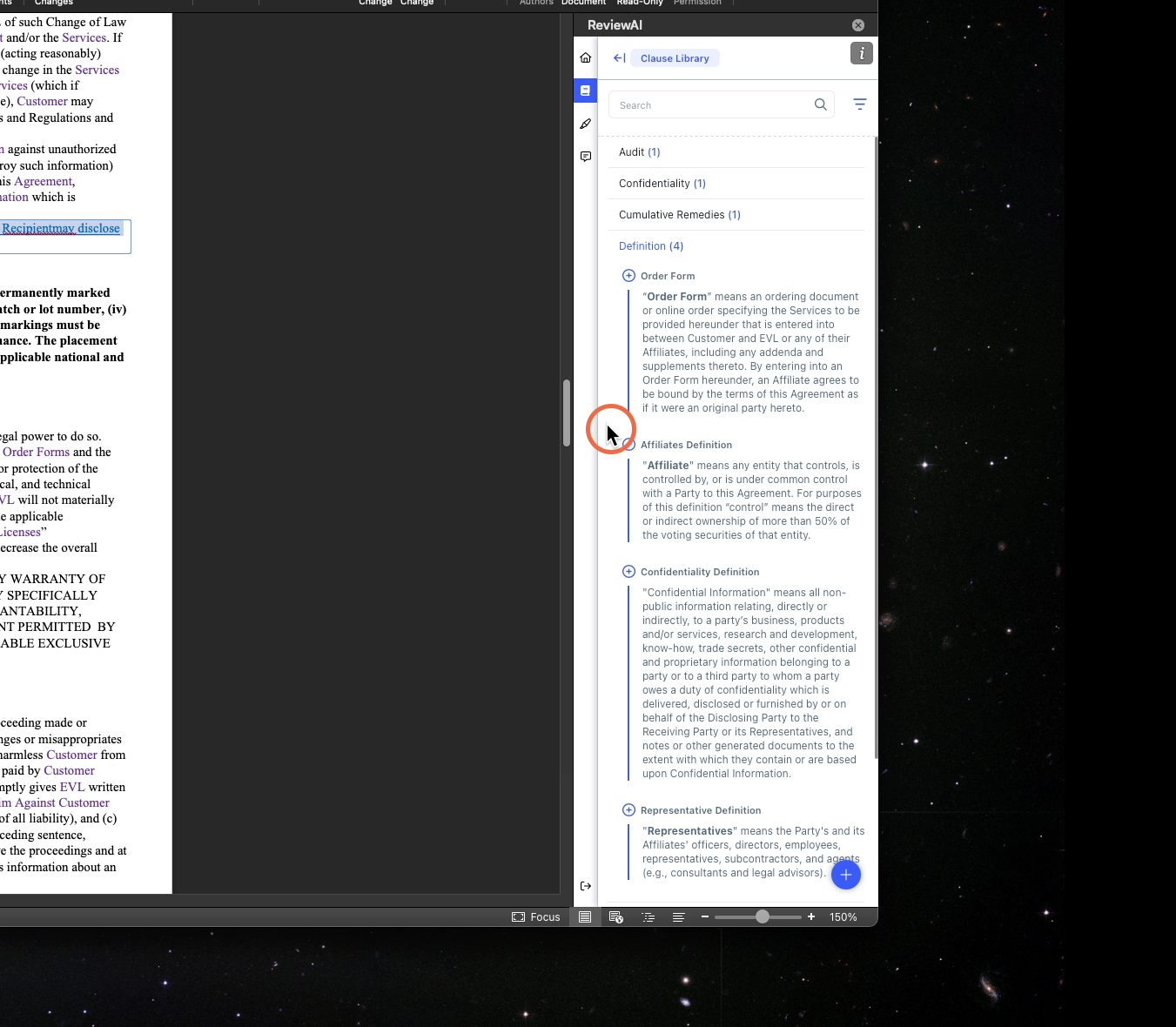Click the "Order Forms" link in the document
Image resolution: width=1176 pixels, height=1027 pixels.
pyautogui.click(x=37, y=453)
